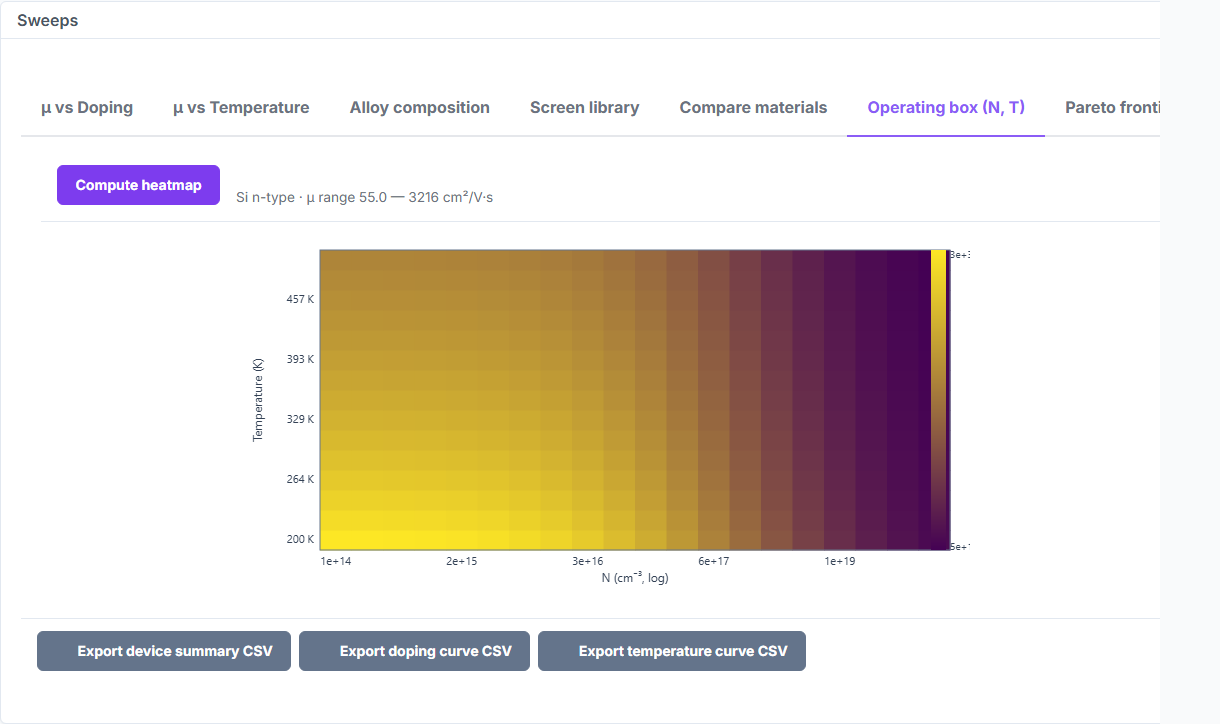Click the 2e+15 doping tick label

click(461, 561)
